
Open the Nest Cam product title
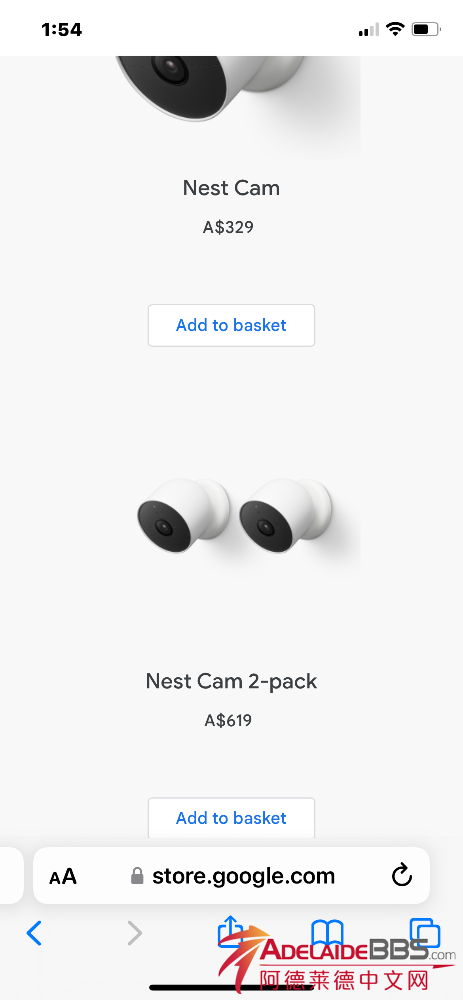point(232,188)
